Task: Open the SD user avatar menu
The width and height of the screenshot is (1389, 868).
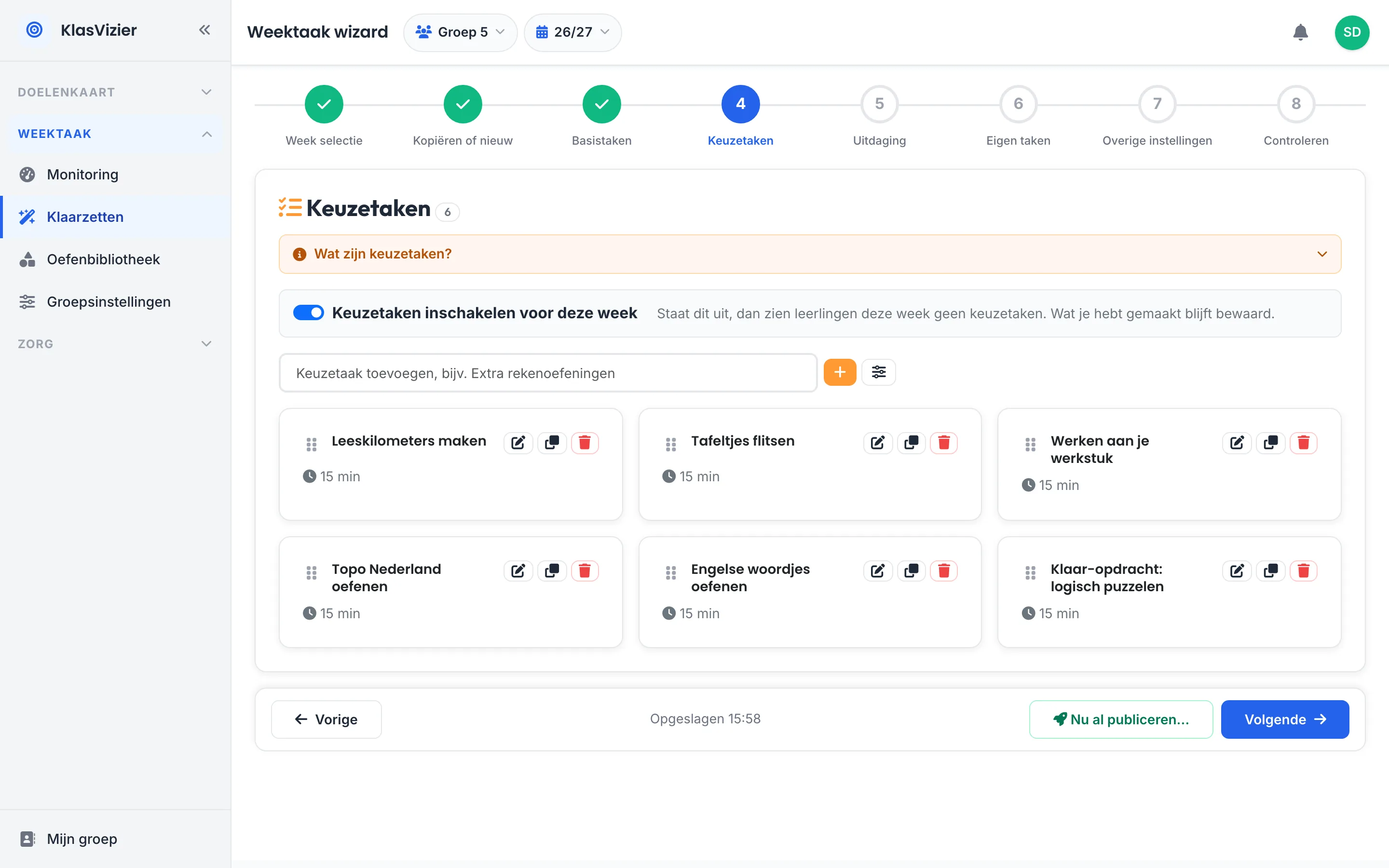Action: (x=1352, y=32)
